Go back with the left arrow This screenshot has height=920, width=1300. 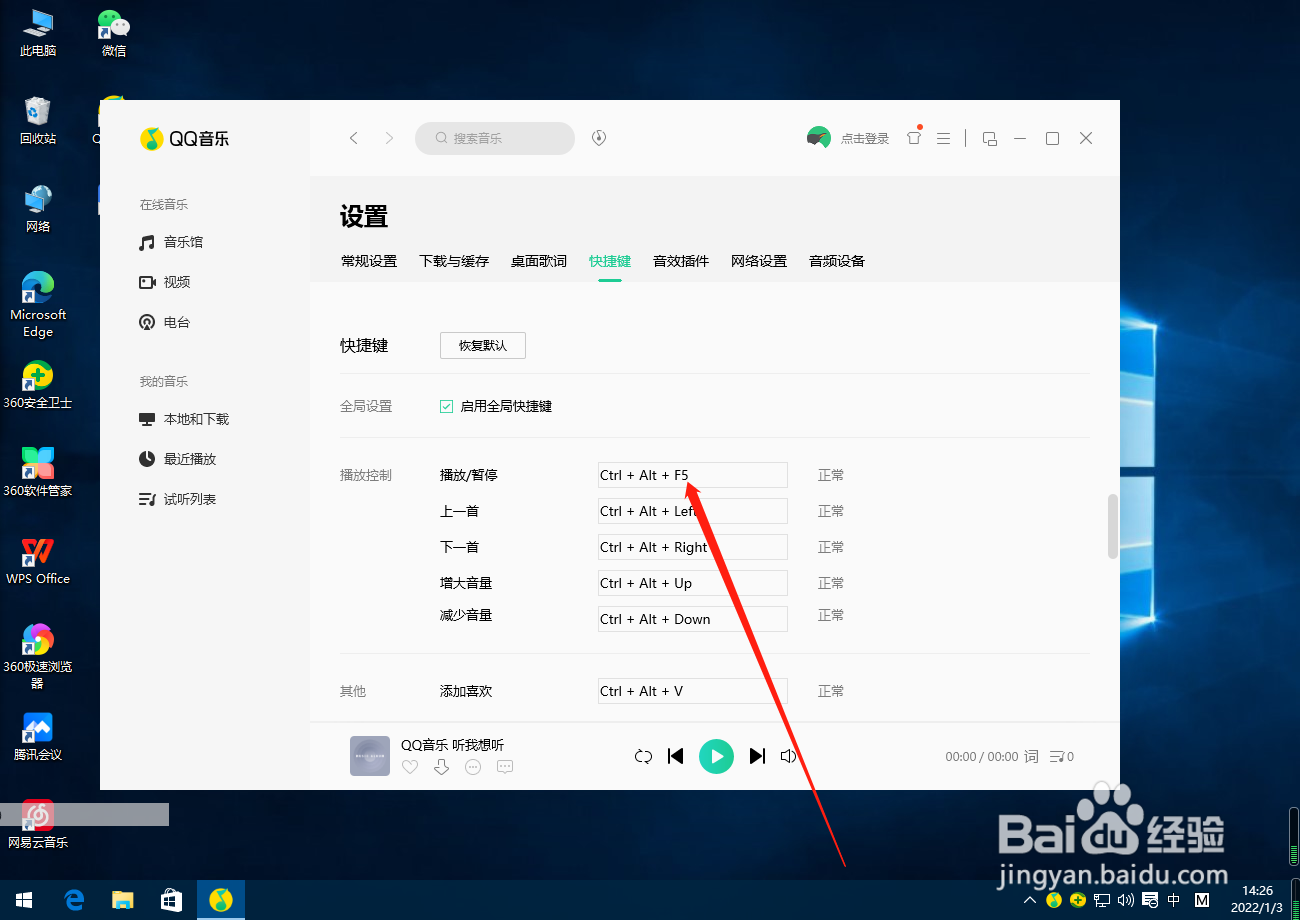pos(353,138)
